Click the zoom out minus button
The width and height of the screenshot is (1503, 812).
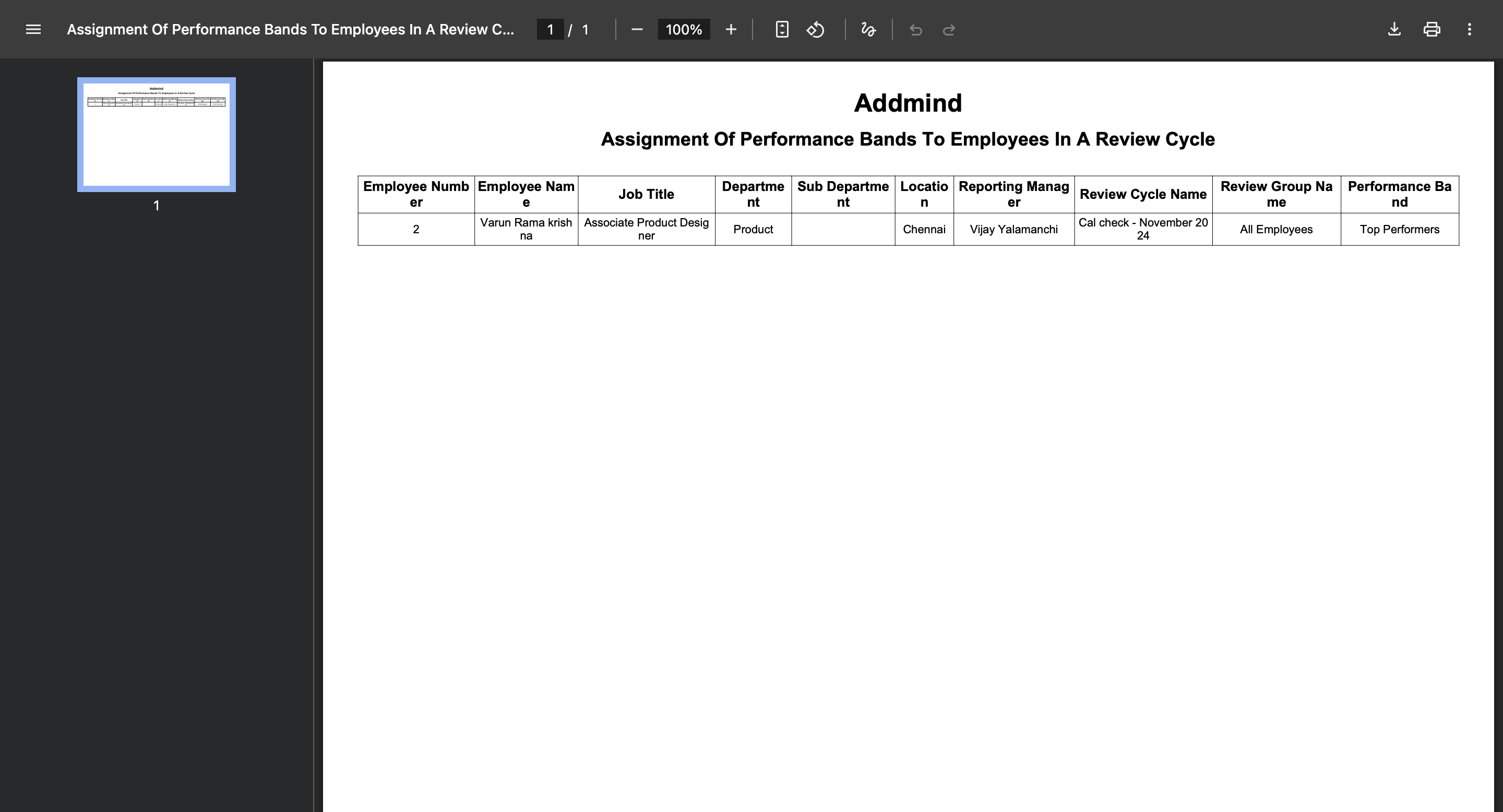[x=637, y=29]
